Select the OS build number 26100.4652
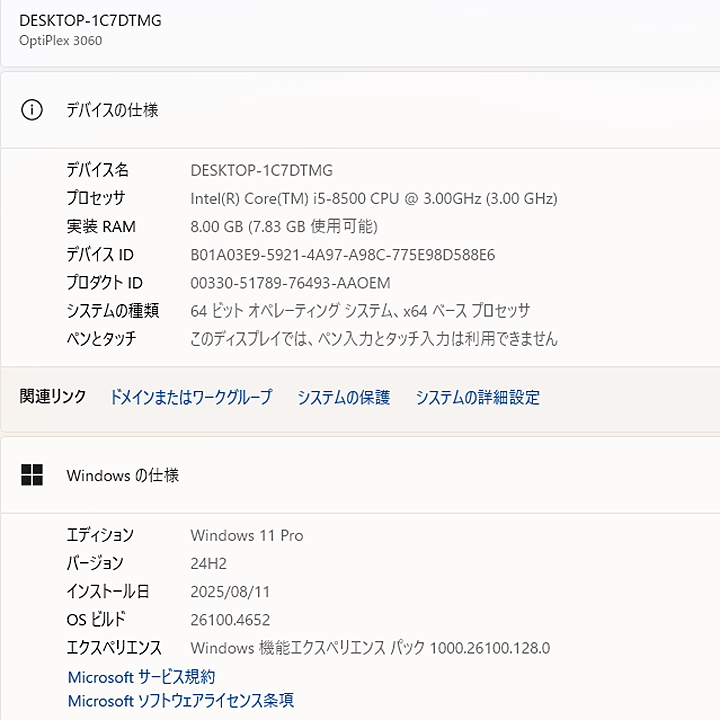 pos(230,620)
